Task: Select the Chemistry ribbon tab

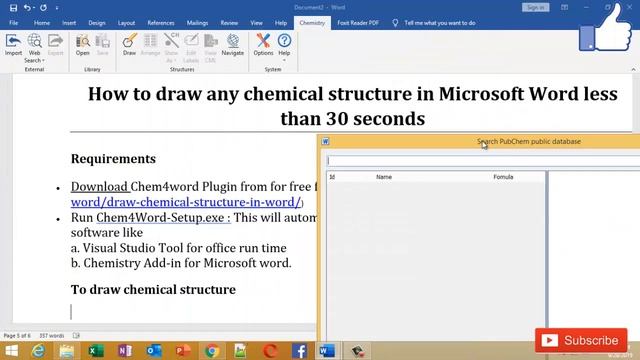Action: pos(312,23)
